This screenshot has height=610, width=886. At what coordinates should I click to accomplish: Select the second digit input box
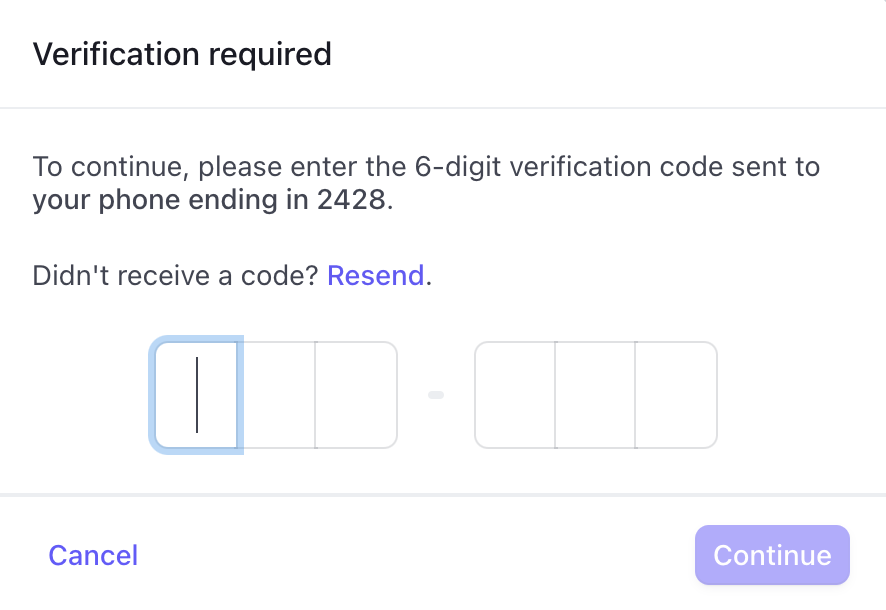277,395
